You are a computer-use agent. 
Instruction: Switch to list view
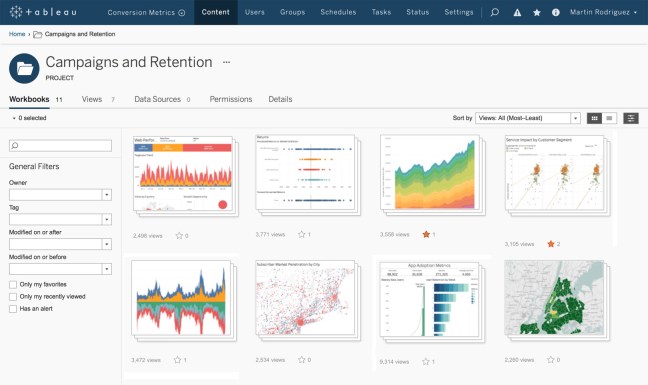609,118
